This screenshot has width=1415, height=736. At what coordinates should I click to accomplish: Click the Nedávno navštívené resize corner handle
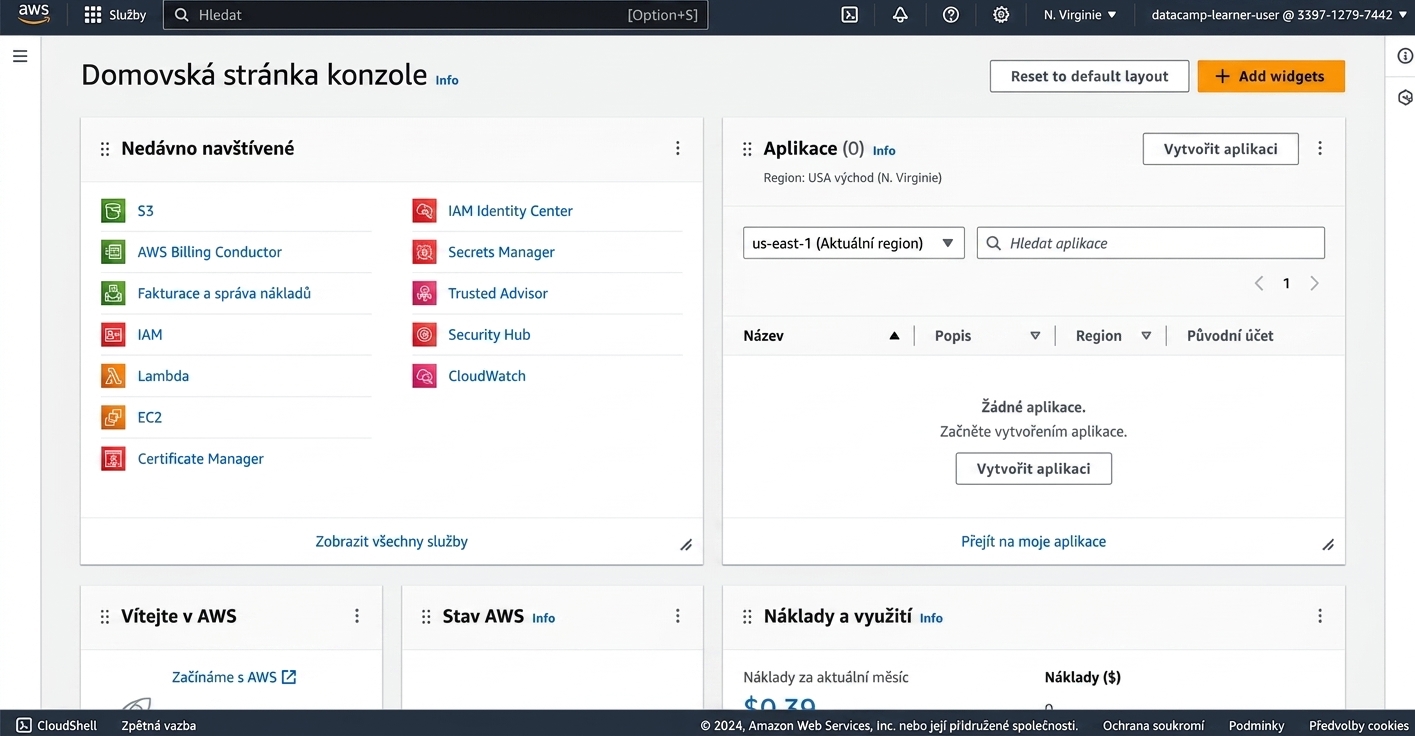point(686,545)
